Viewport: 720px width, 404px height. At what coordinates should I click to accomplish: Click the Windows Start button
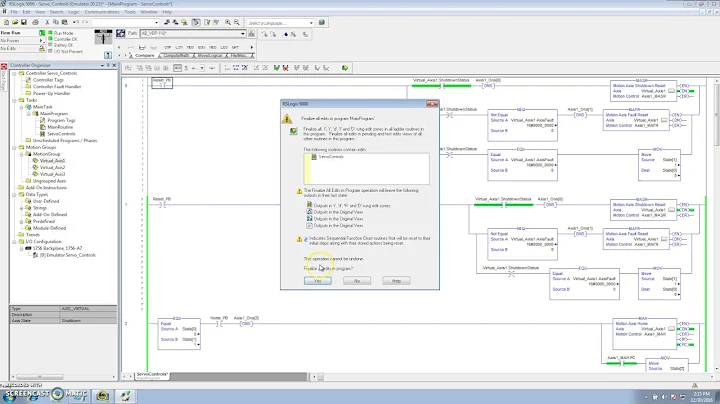[9, 395]
